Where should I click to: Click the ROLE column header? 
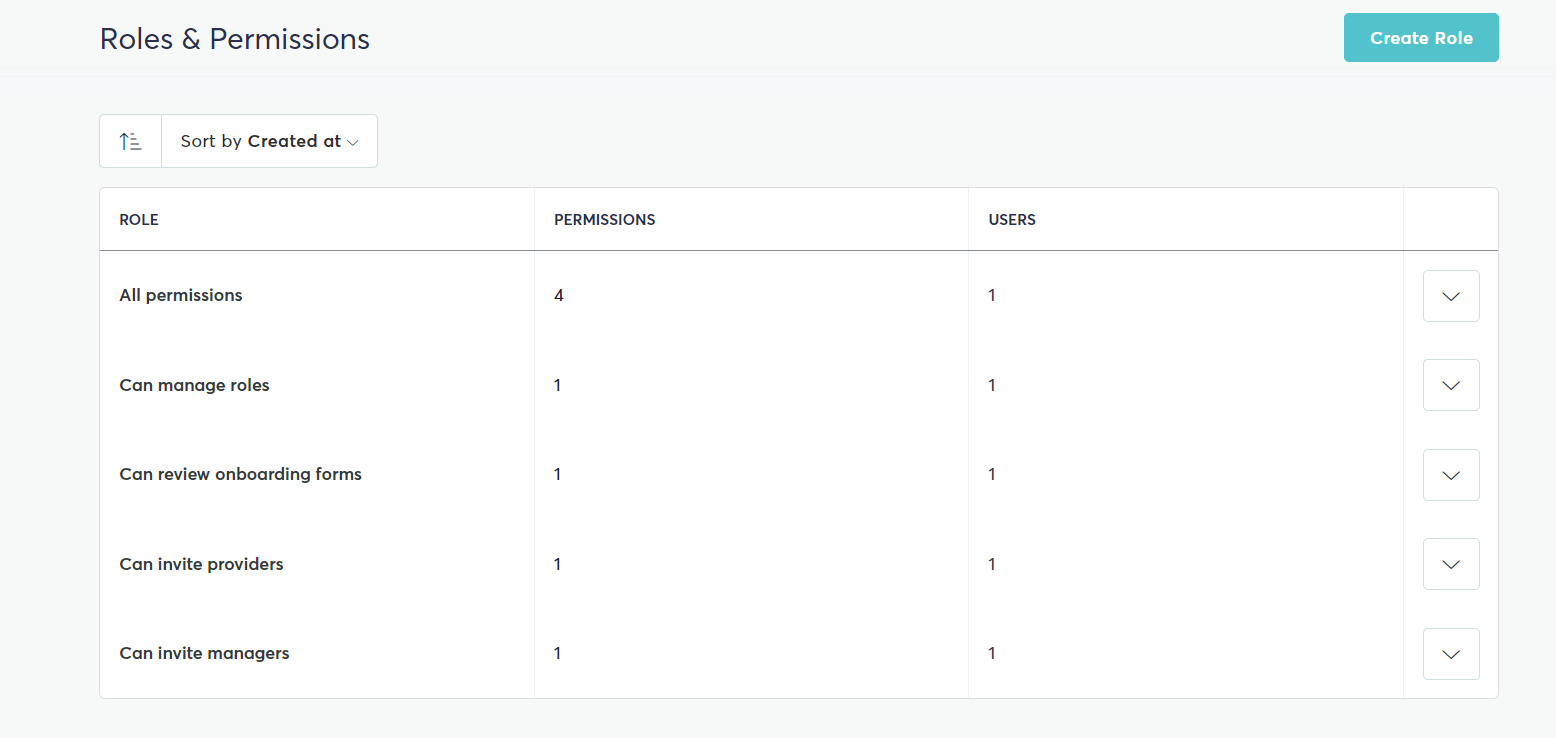pyautogui.click(x=139, y=220)
